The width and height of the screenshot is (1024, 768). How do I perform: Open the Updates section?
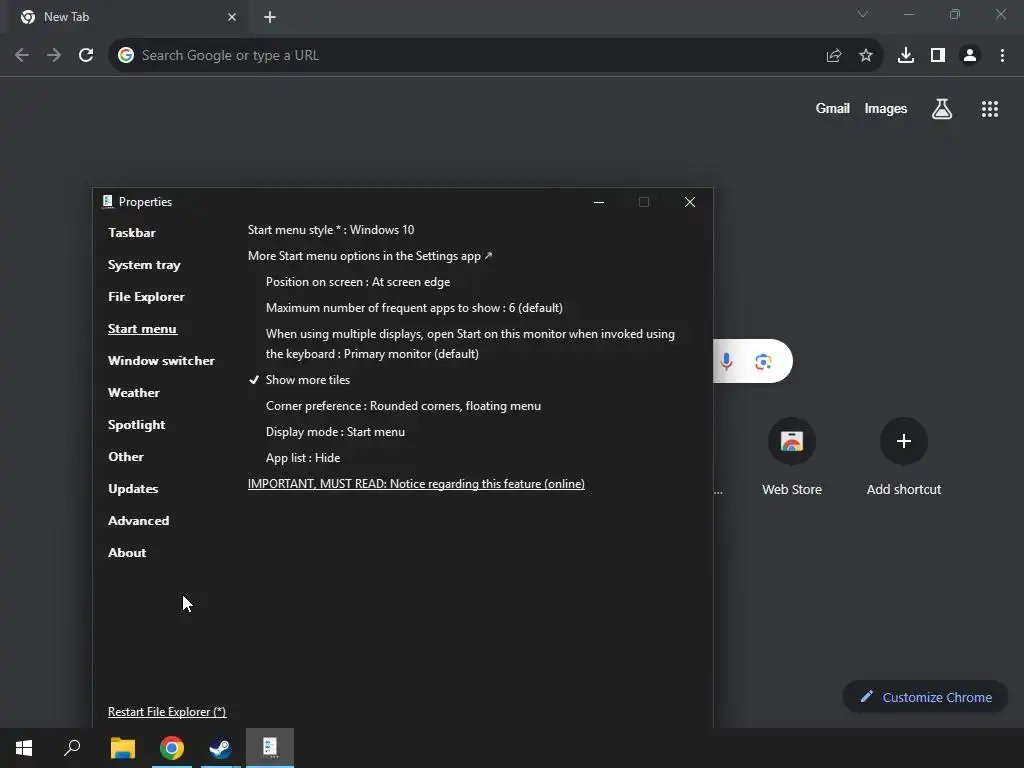point(133,488)
